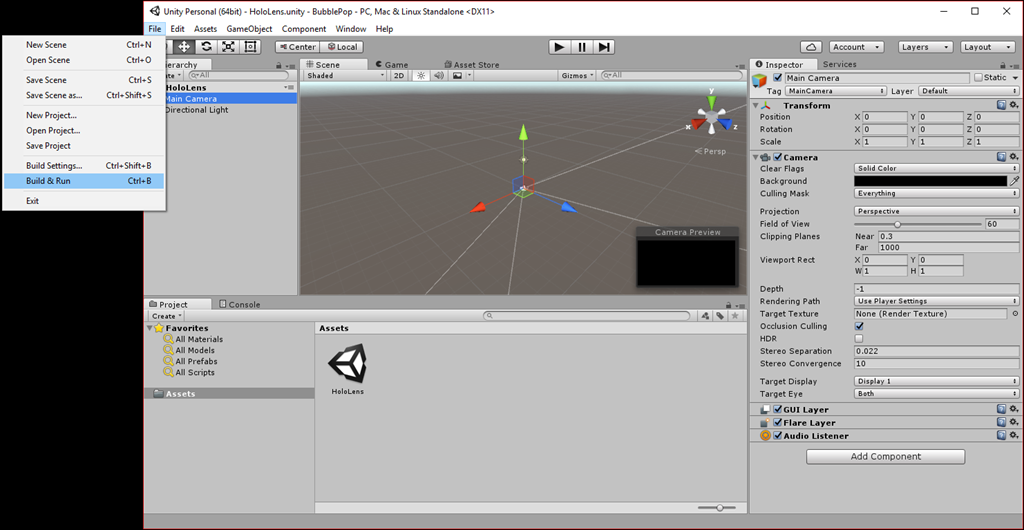
Task: Open Transform component gear settings
Action: [x=1014, y=105]
